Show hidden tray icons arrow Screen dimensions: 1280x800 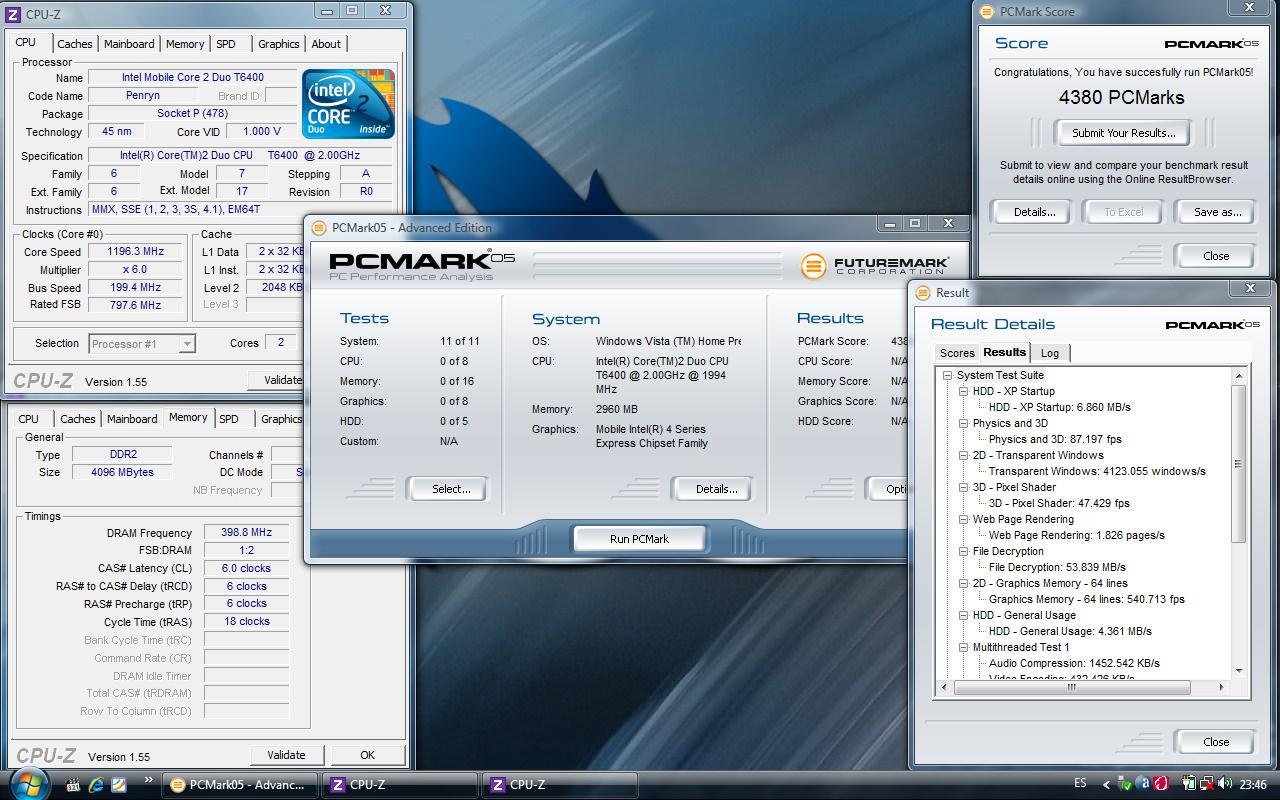1105,785
